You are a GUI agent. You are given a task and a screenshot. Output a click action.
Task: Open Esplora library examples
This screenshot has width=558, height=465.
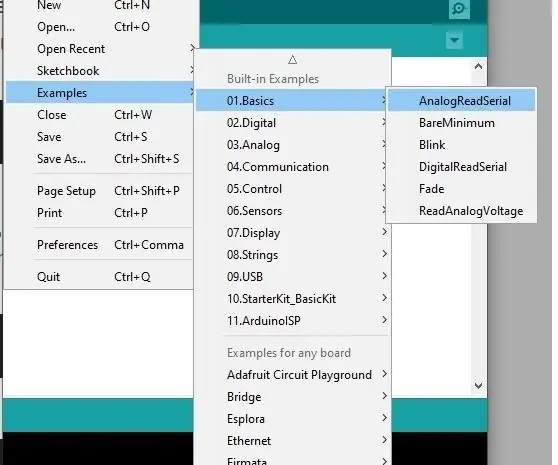click(x=292, y=419)
